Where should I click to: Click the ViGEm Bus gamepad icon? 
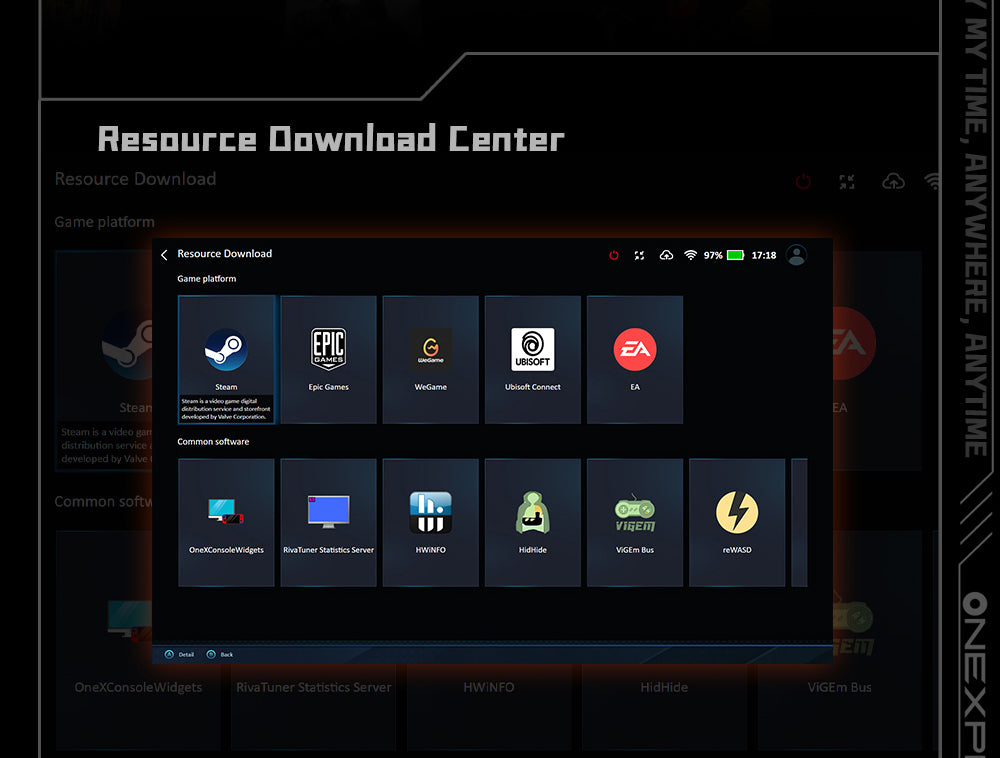tap(635, 512)
